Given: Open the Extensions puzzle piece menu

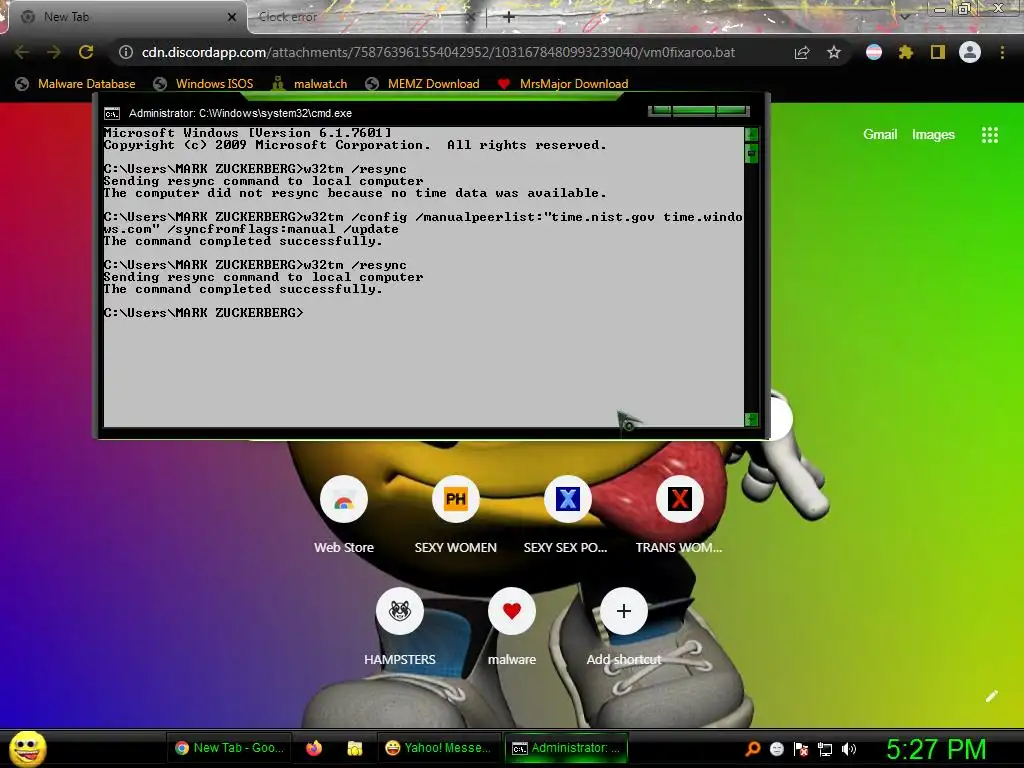Looking at the screenshot, I should point(905,52).
